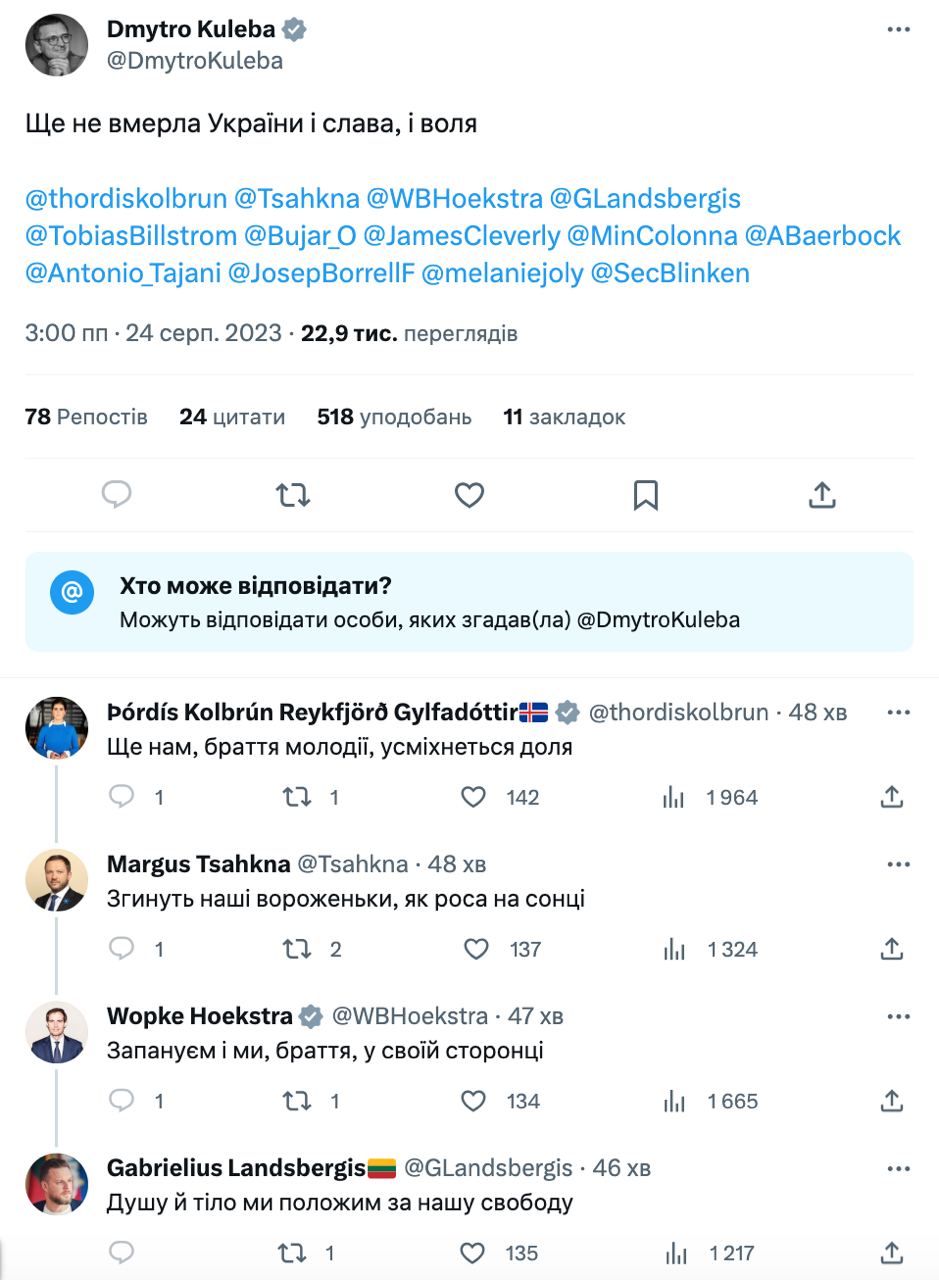The width and height of the screenshot is (939, 1280).
Task: View the 78 reposts list
Action: [86, 417]
